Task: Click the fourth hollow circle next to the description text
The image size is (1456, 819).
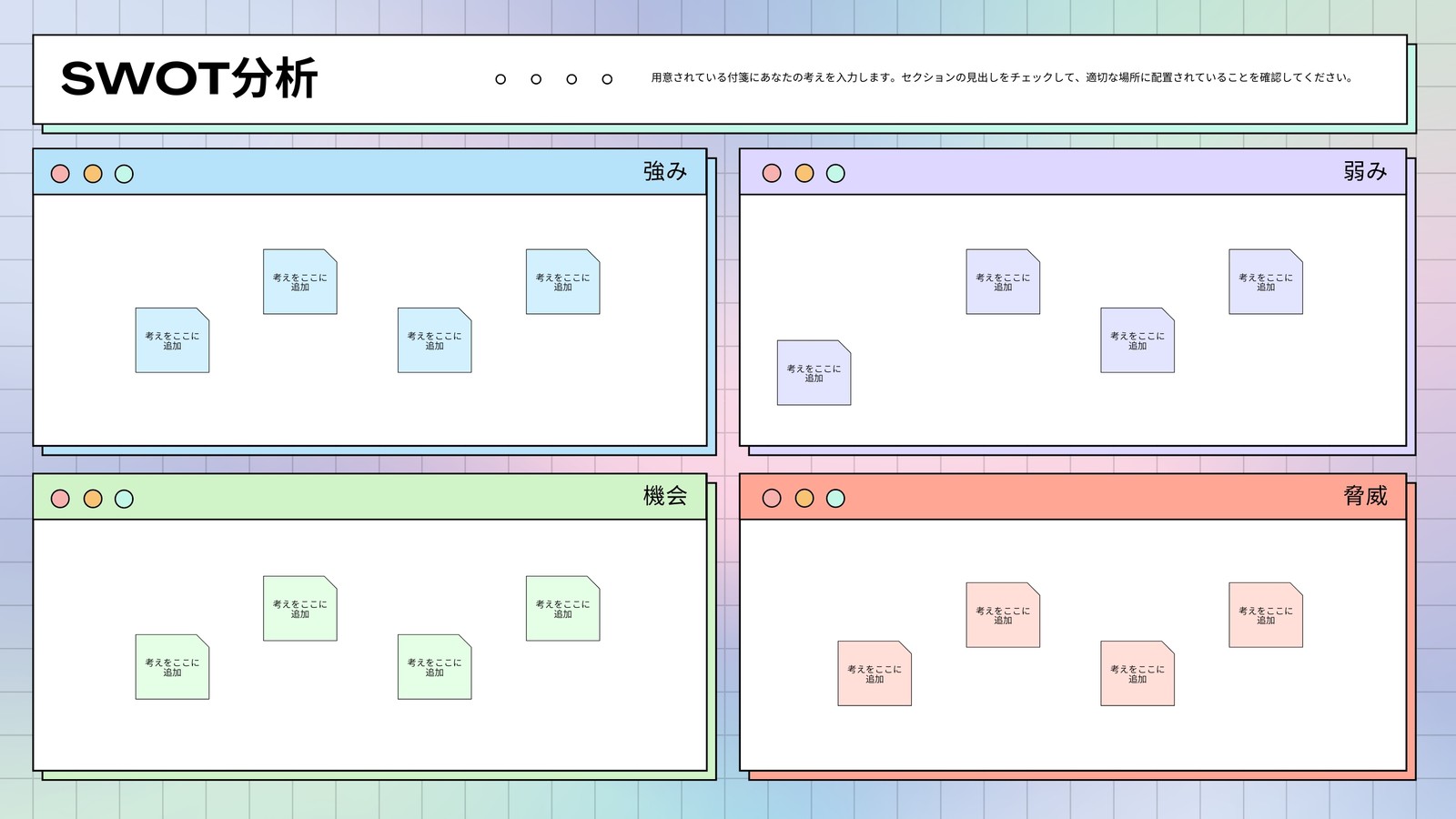Action: coord(607,79)
